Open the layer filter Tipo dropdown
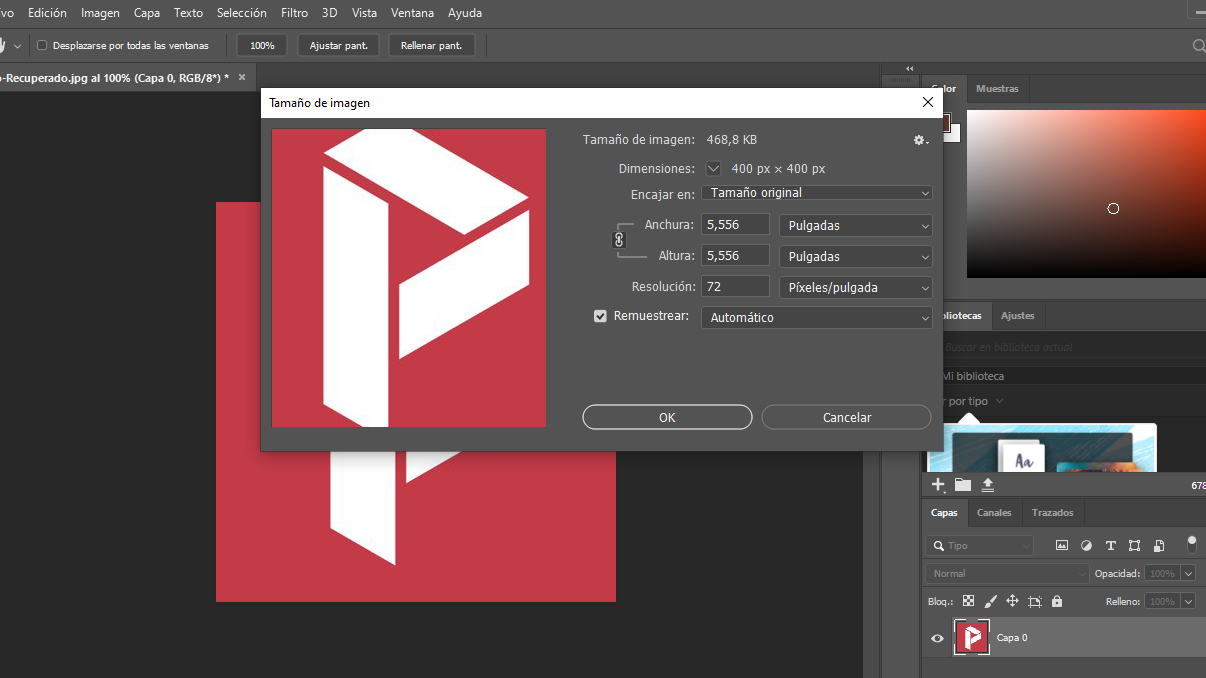The image size is (1206, 678). (979, 546)
